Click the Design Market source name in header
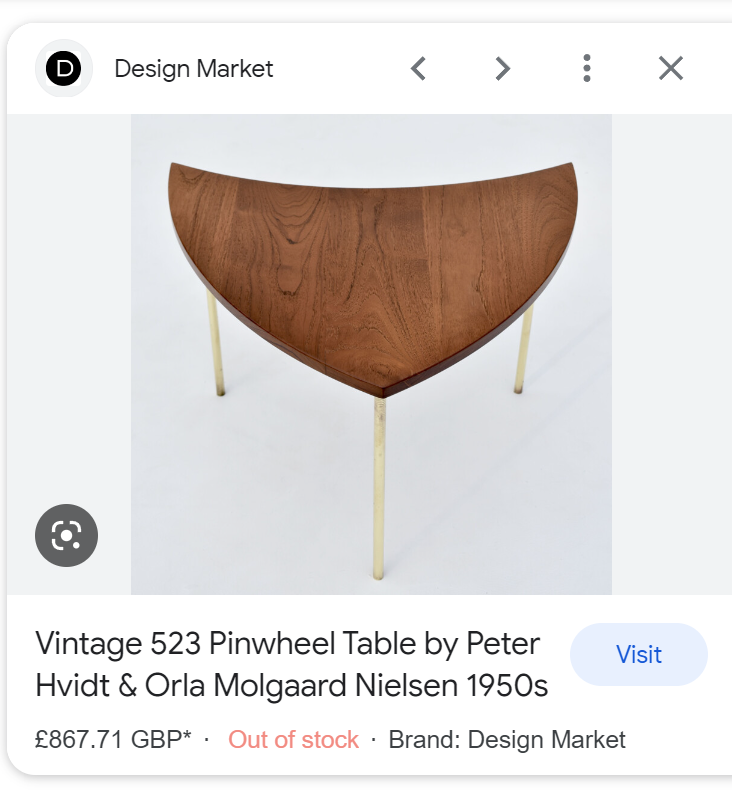This screenshot has height=804, width=732. (x=193, y=68)
